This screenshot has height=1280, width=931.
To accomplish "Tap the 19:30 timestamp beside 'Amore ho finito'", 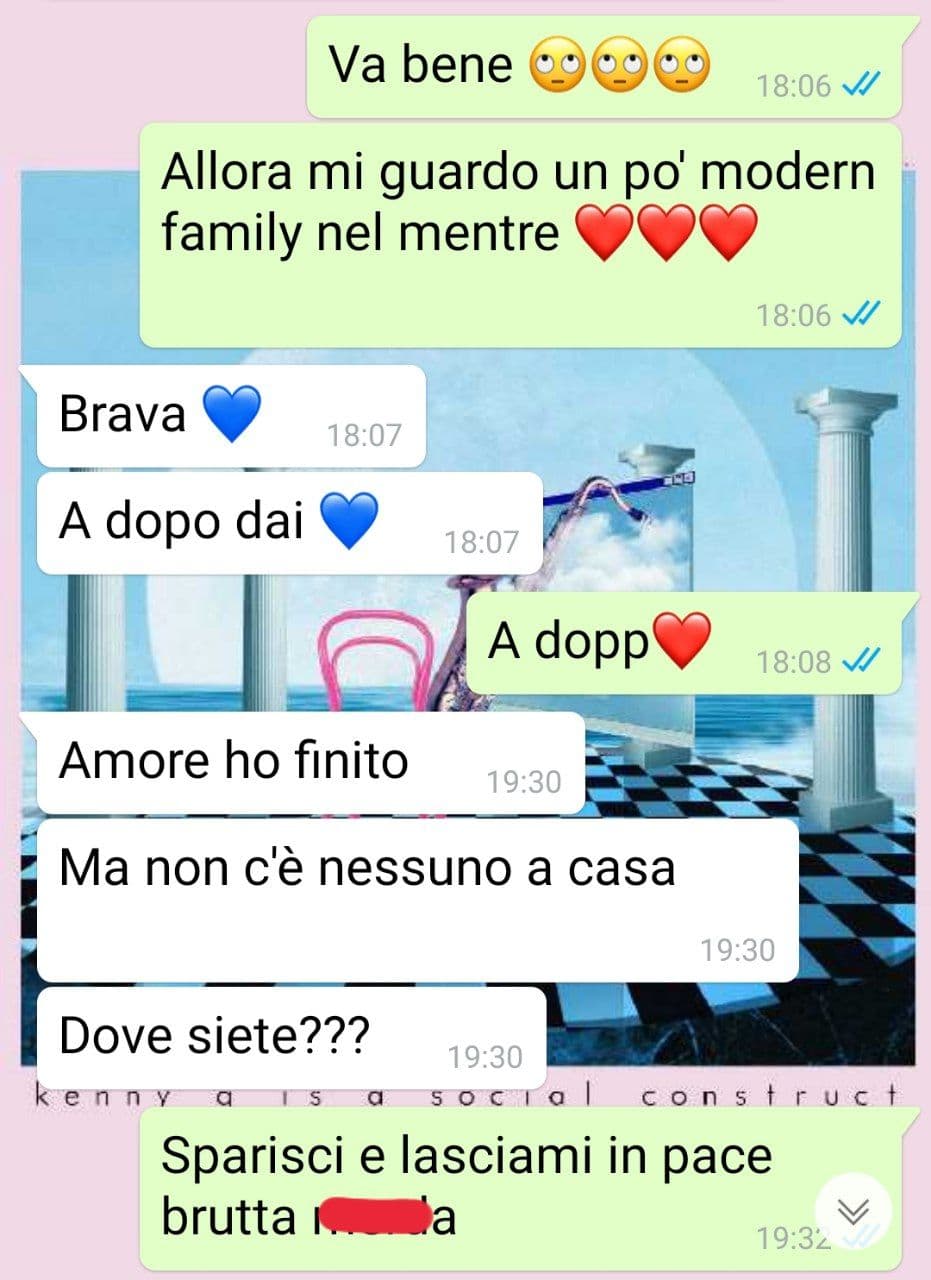I will [524, 781].
